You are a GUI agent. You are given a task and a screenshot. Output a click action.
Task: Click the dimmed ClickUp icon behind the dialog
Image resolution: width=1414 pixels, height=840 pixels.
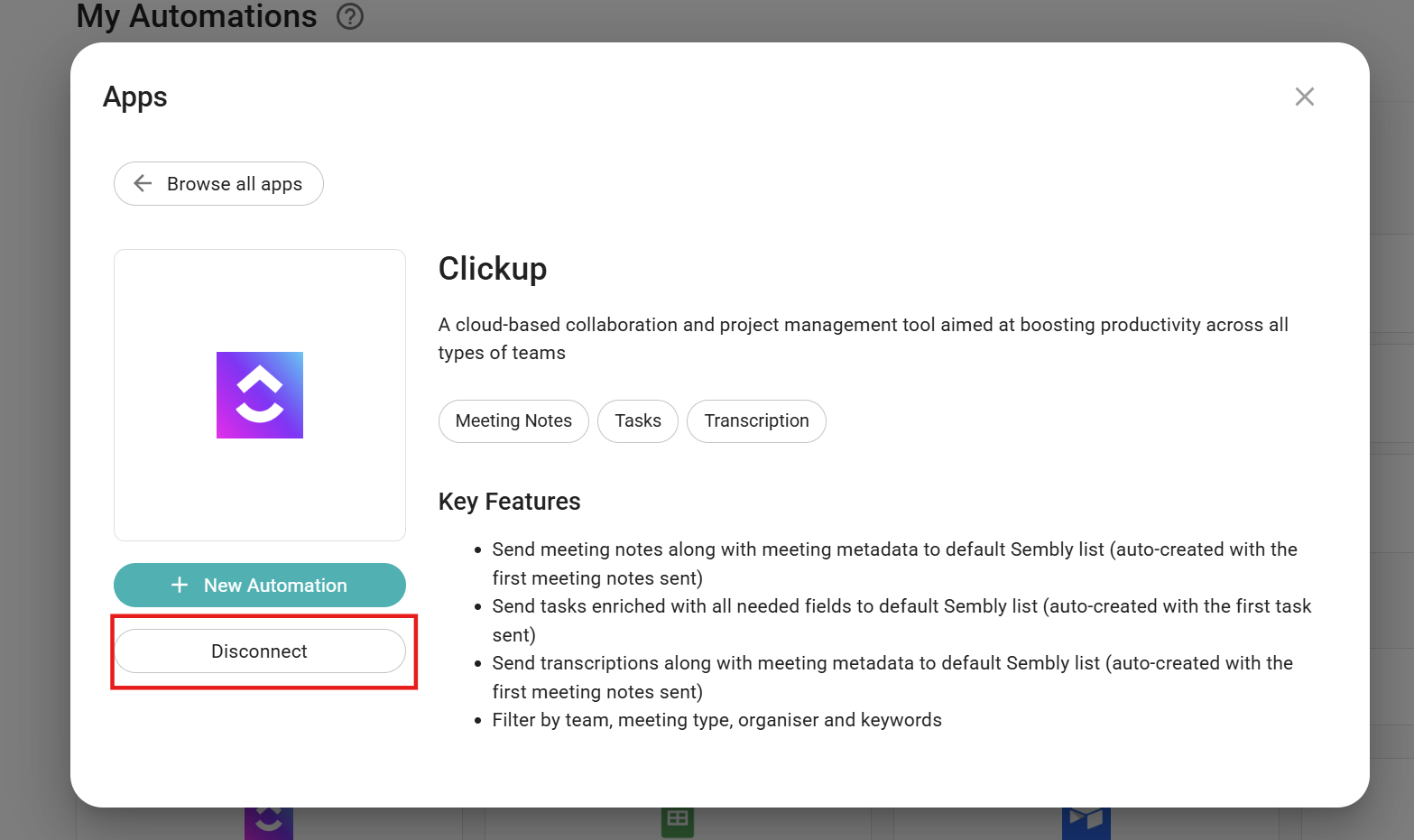268,822
